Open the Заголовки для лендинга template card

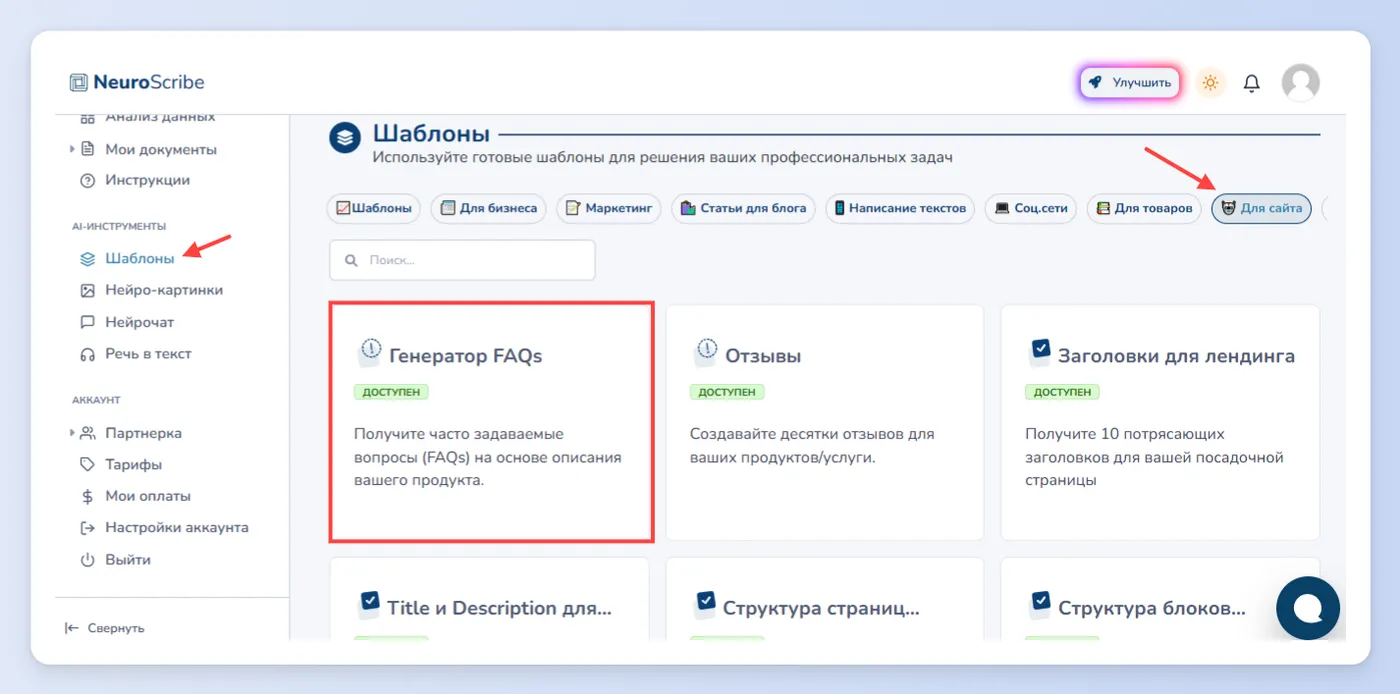click(x=1160, y=422)
